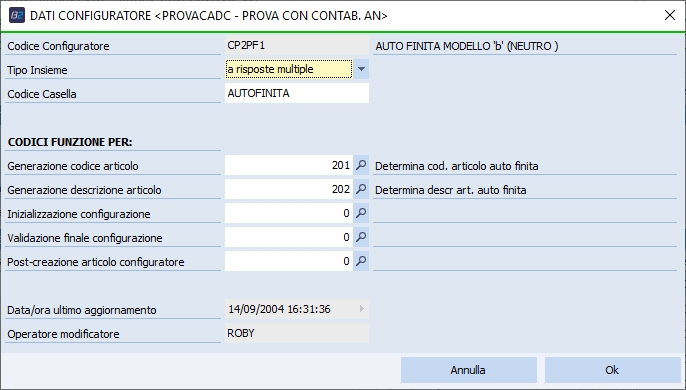Click the field containing value 202
The height and width of the screenshot is (390, 686).
coord(289,189)
